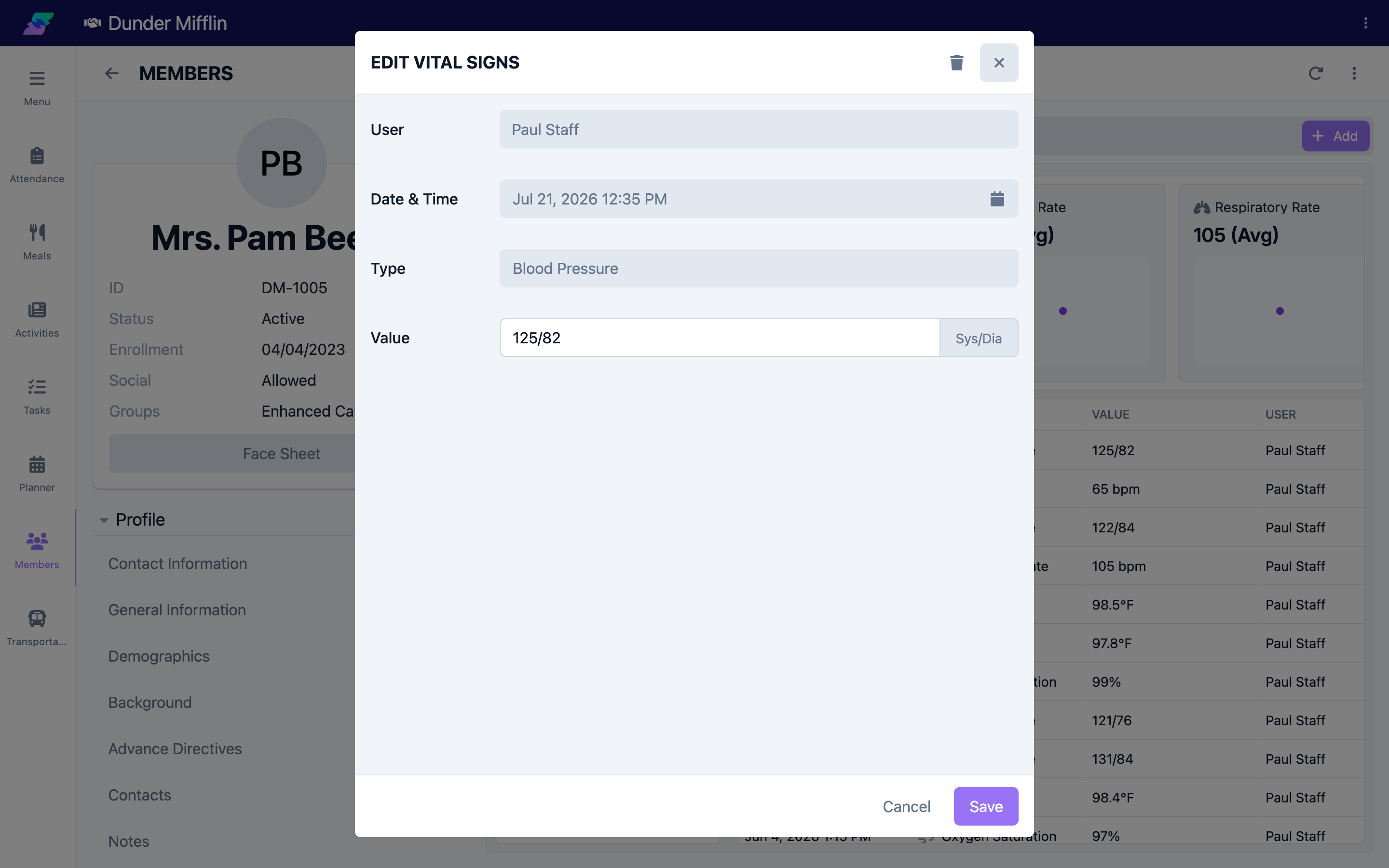Open the Tasks section
Viewport: 1389px width, 868px height.
click(x=37, y=396)
